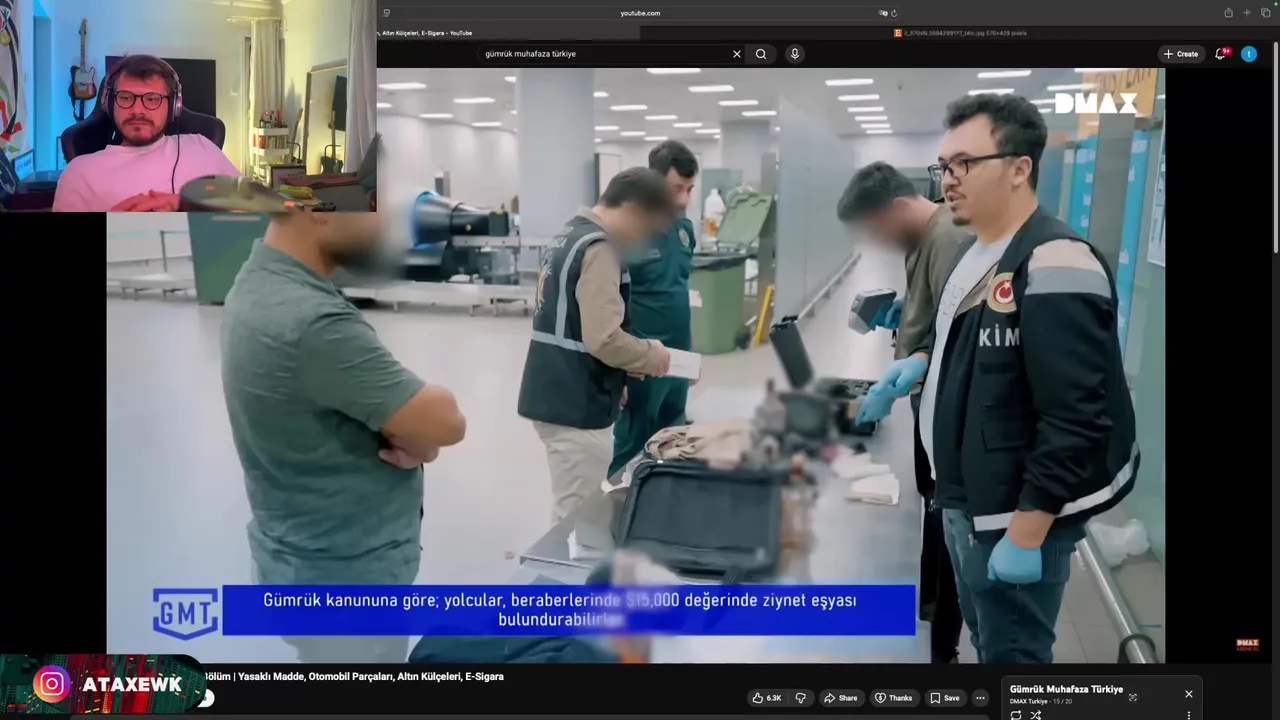Open the Gümrük Muhafaza Türkiye playlist title
Image resolution: width=1280 pixels, height=720 pixels.
coord(1066,689)
